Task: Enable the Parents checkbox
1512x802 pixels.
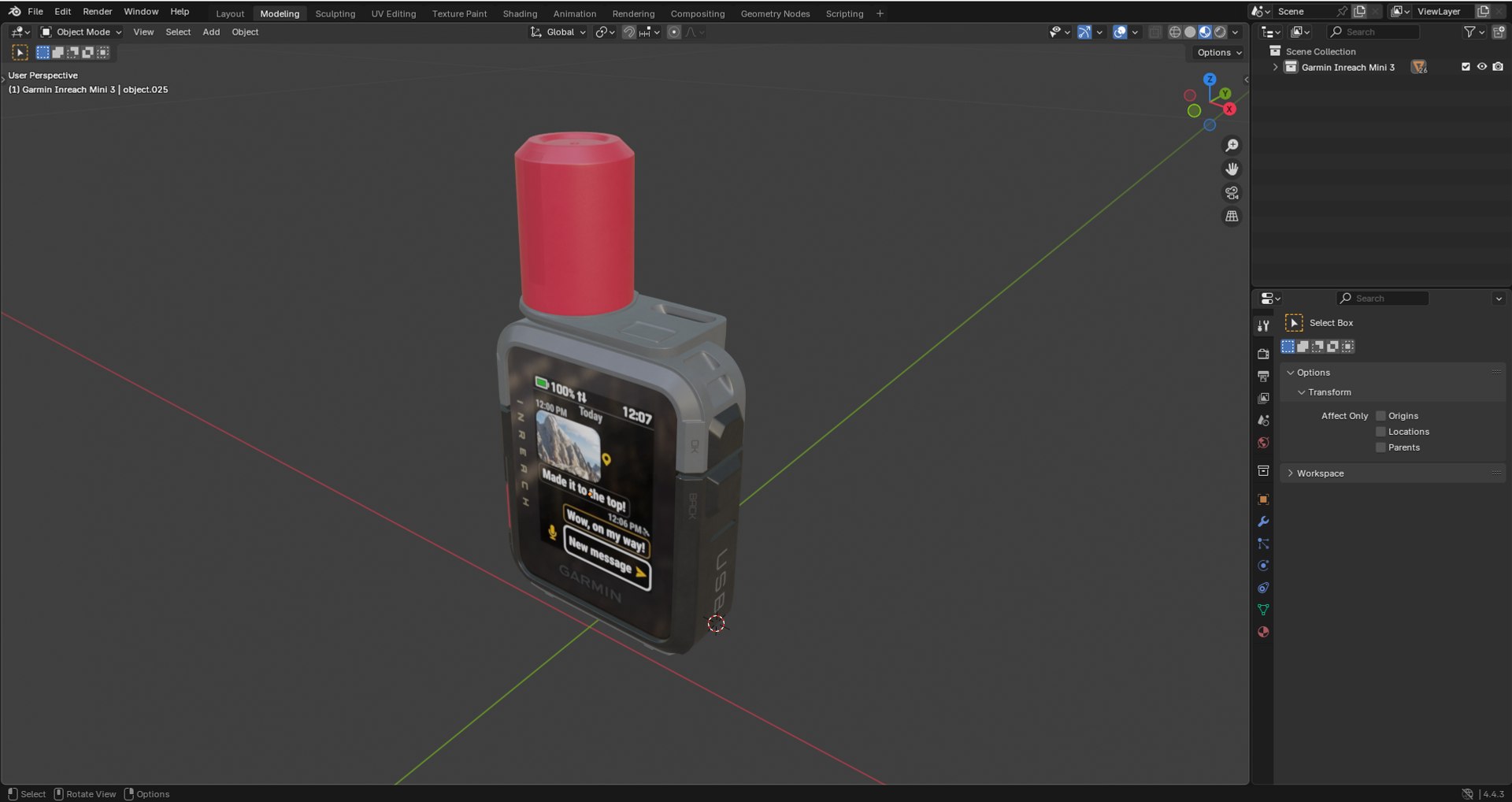Action: pos(1380,447)
